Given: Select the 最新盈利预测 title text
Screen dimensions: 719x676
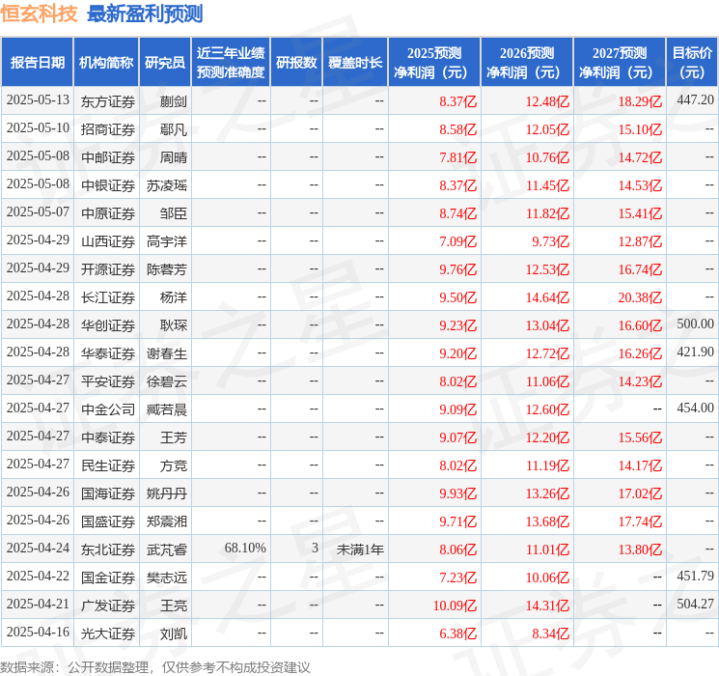Looking at the screenshot, I should (x=145, y=14).
